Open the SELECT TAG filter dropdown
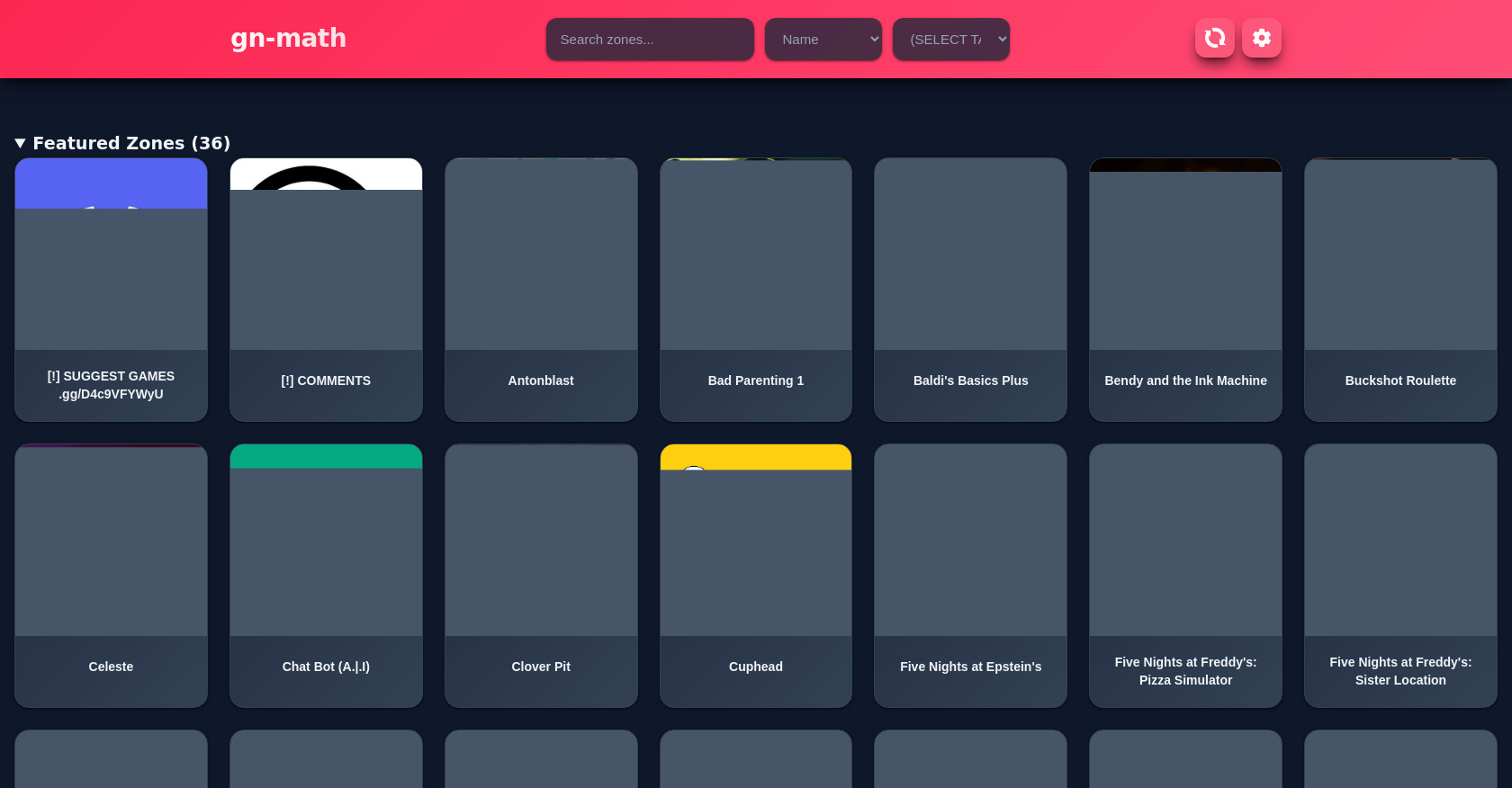The image size is (1512, 788). point(950,40)
